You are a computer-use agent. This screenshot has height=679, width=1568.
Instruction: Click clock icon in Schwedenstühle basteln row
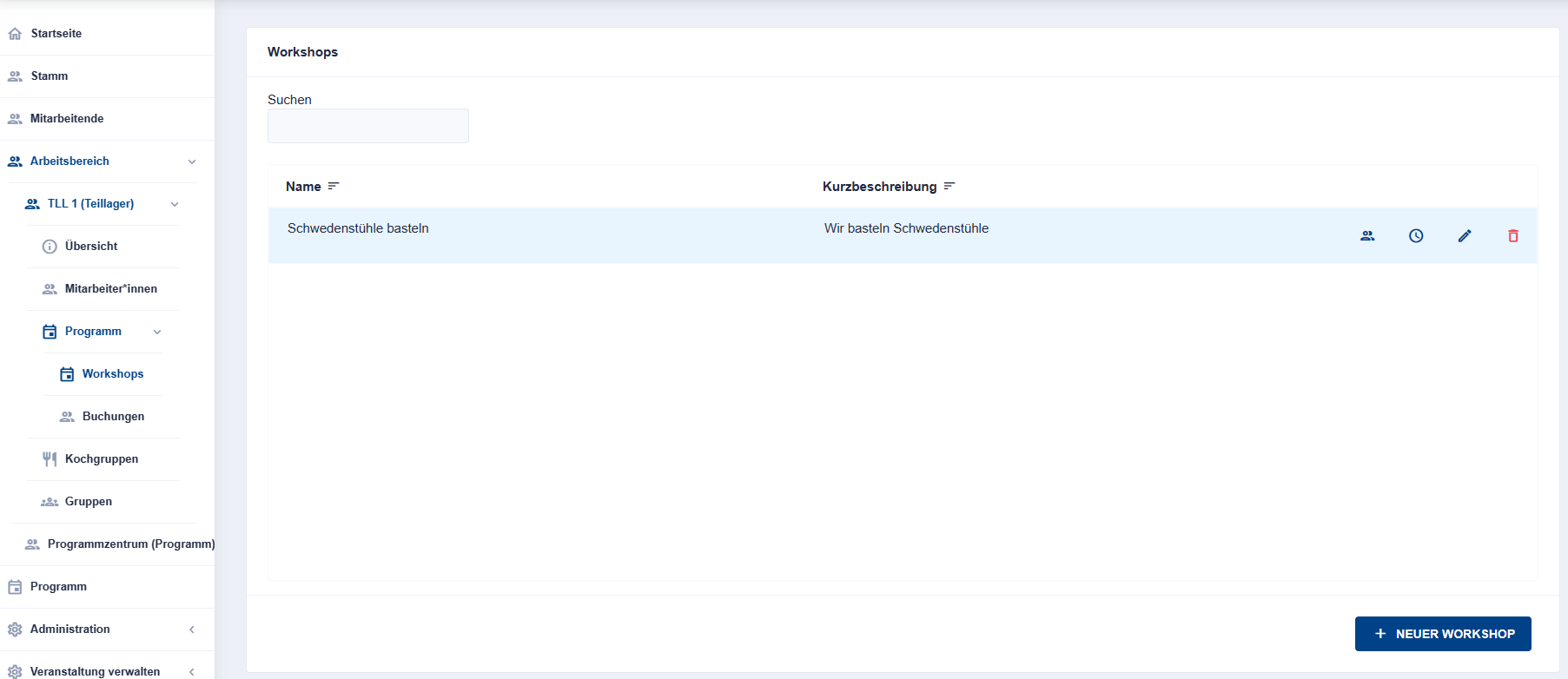click(1416, 235)
